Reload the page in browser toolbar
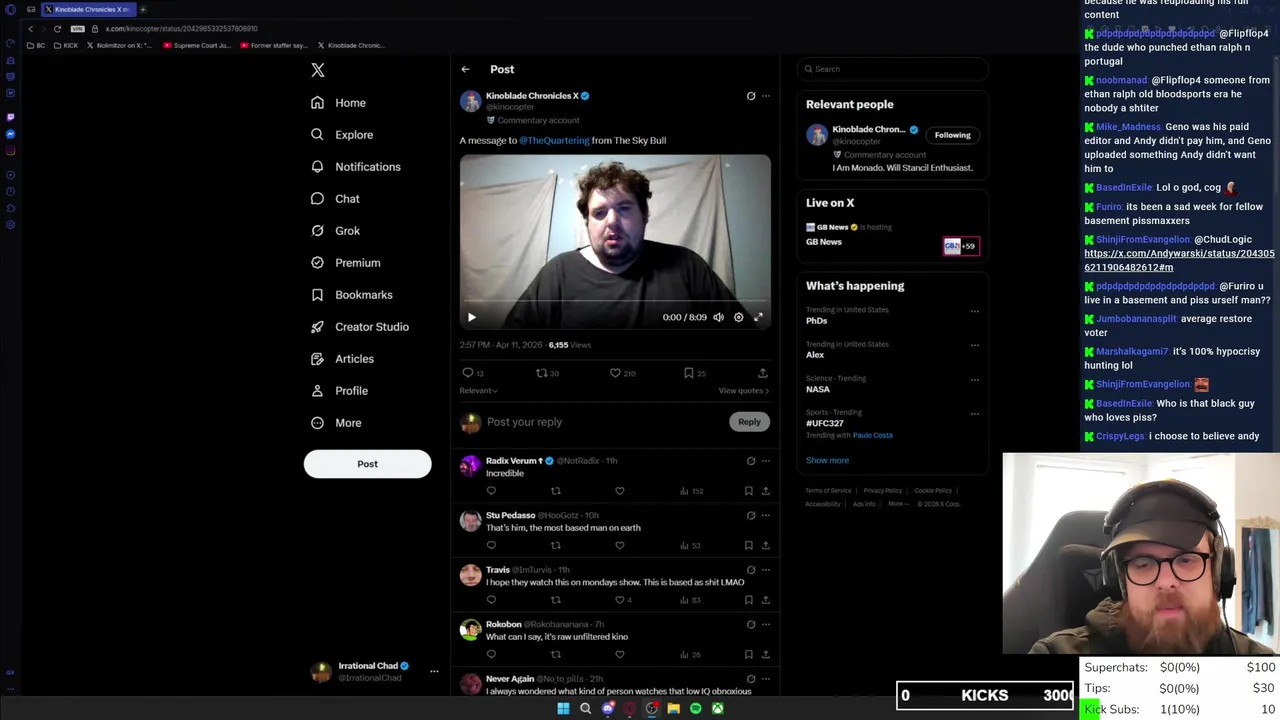 tap(57, 29)
